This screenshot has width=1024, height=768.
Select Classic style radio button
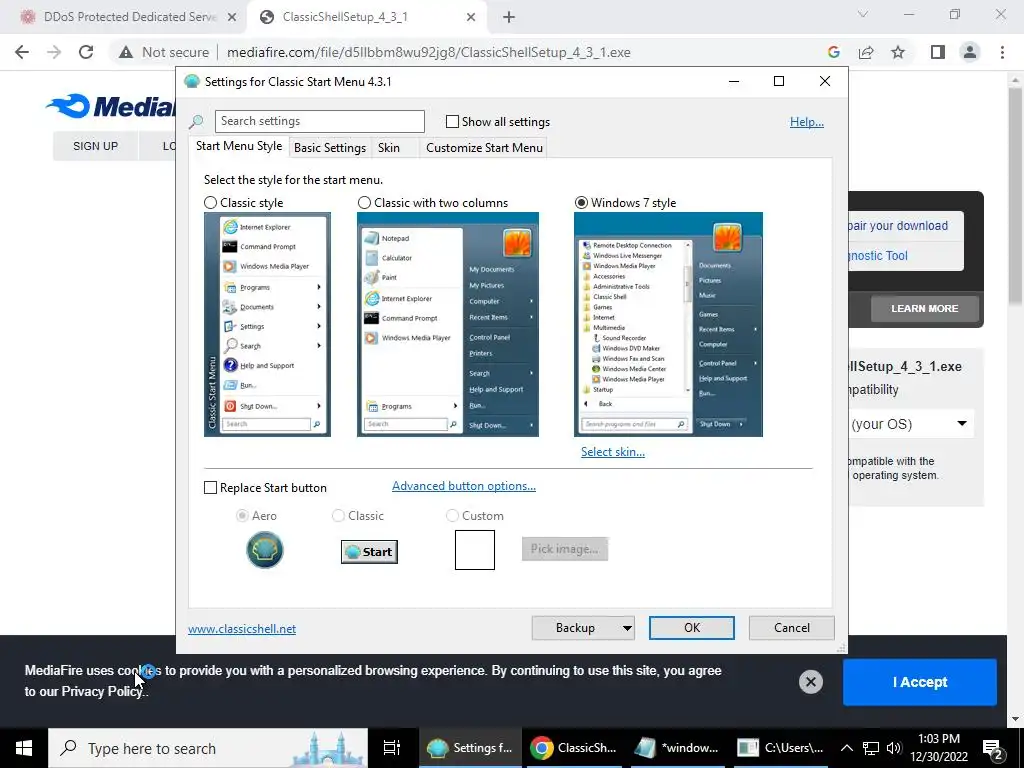point(210,202)
